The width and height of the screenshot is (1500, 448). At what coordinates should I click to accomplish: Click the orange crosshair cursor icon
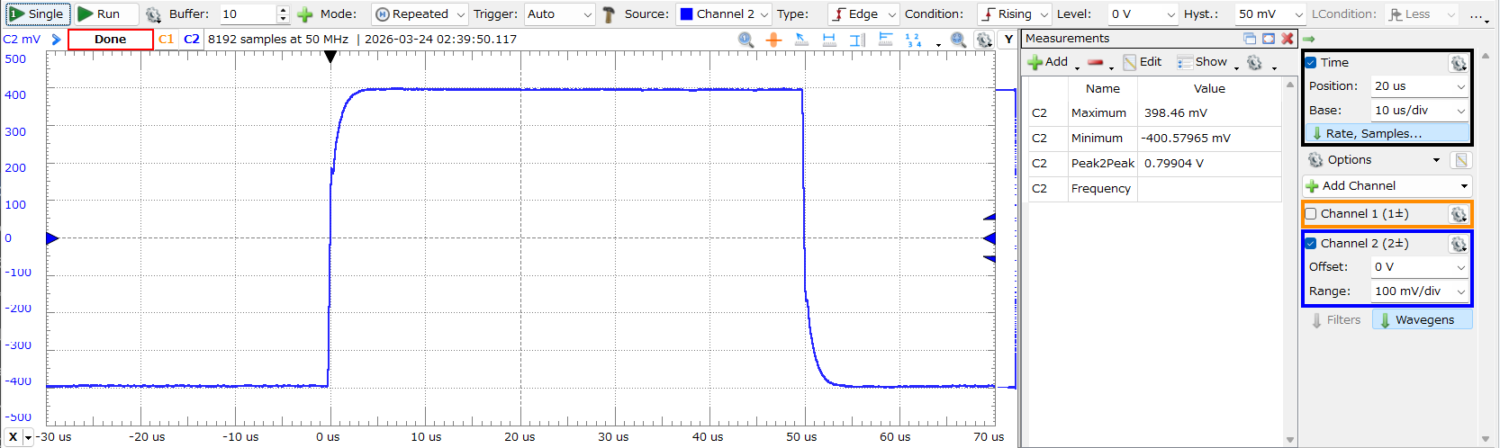773,40
